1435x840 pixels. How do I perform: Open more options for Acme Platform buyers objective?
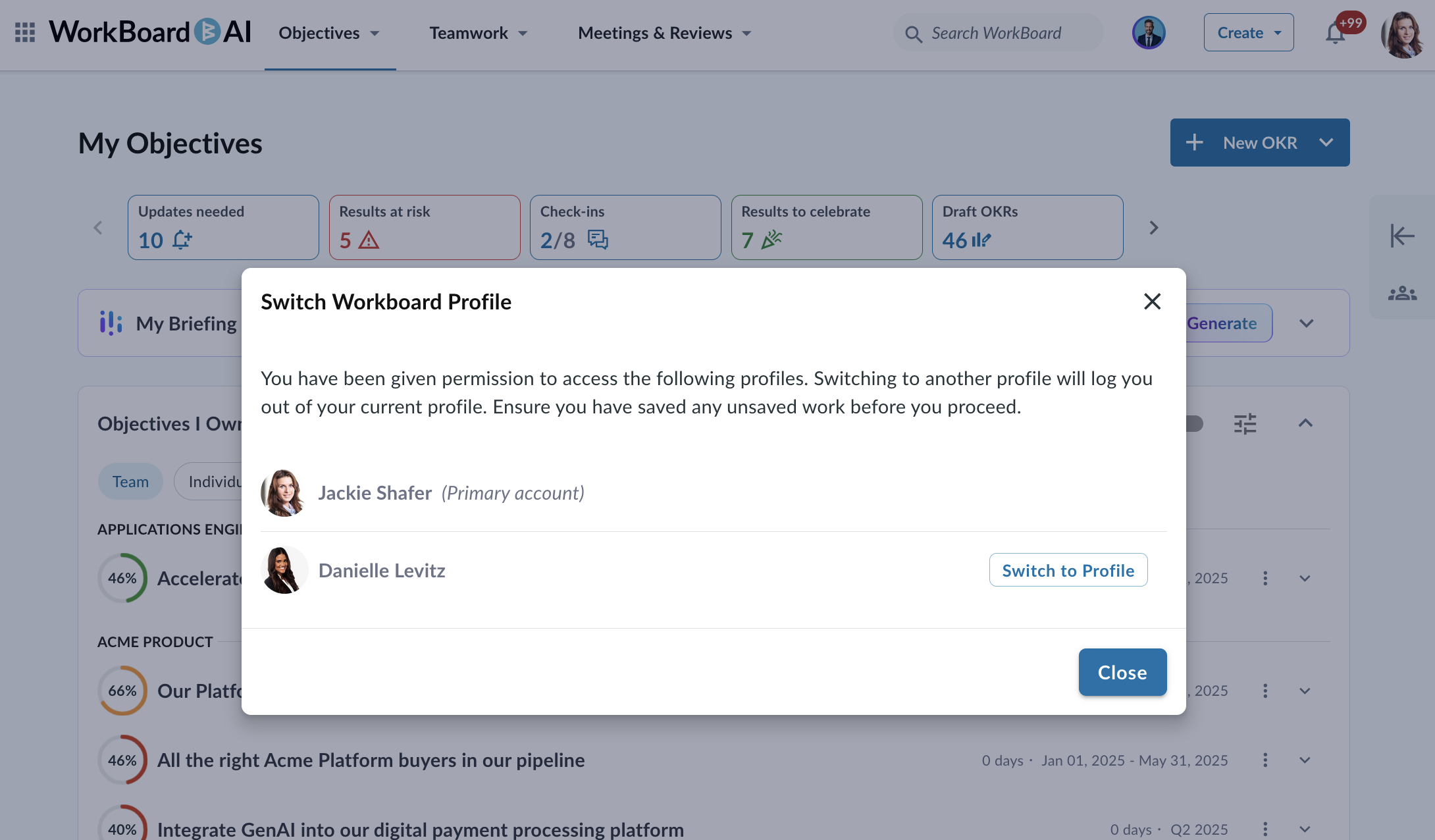[1265, 760]
